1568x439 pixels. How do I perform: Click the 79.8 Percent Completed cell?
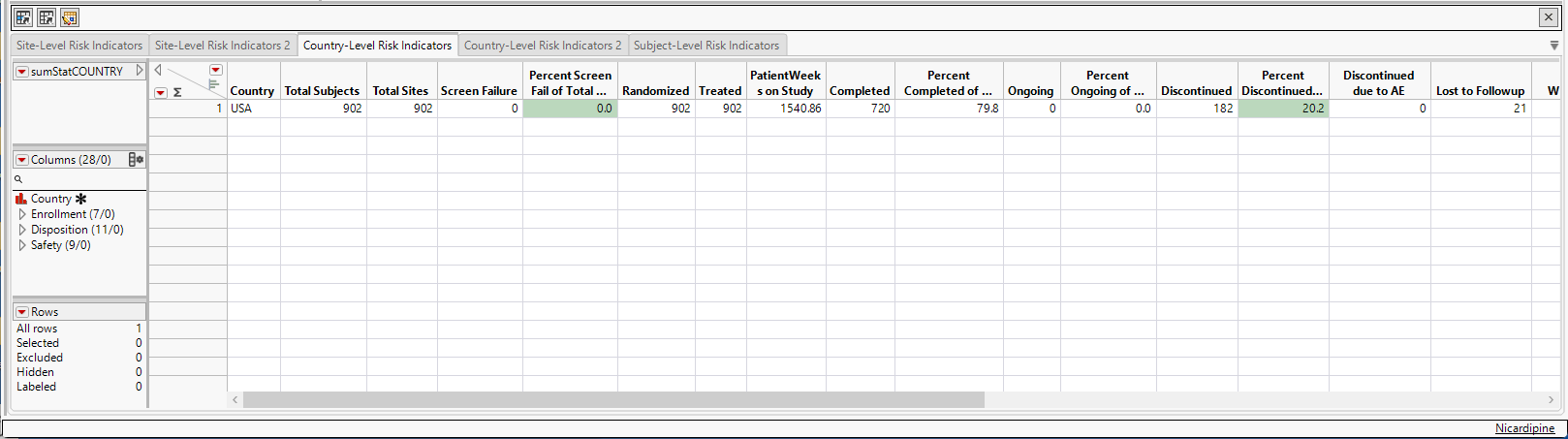[x=949, y=109]
